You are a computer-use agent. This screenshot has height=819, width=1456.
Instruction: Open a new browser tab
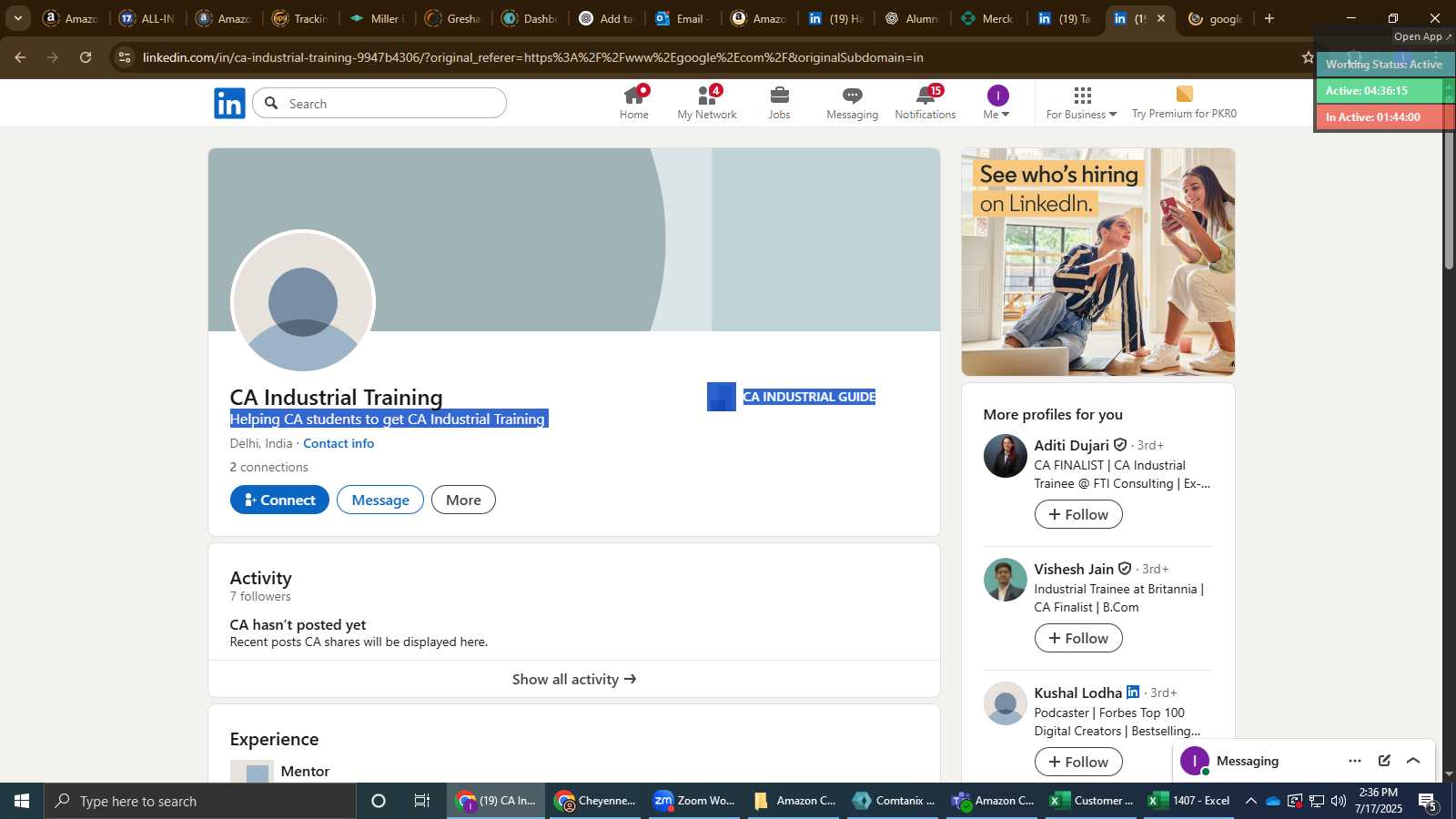click(1269, 18)
